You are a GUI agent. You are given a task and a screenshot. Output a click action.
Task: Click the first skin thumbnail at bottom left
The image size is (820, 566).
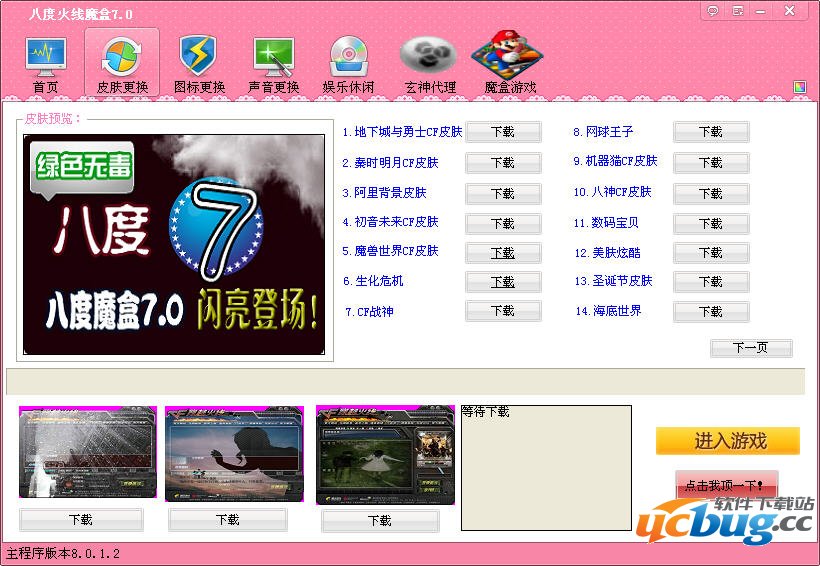(88, 453)
